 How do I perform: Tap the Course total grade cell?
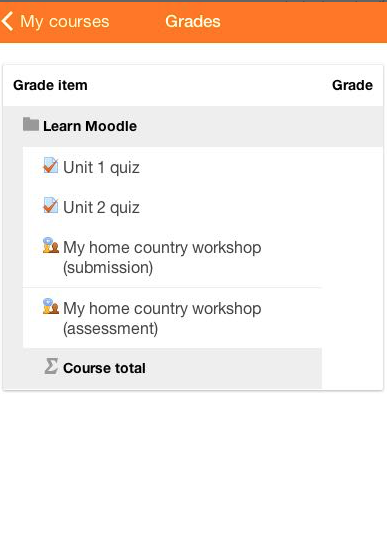352,368
